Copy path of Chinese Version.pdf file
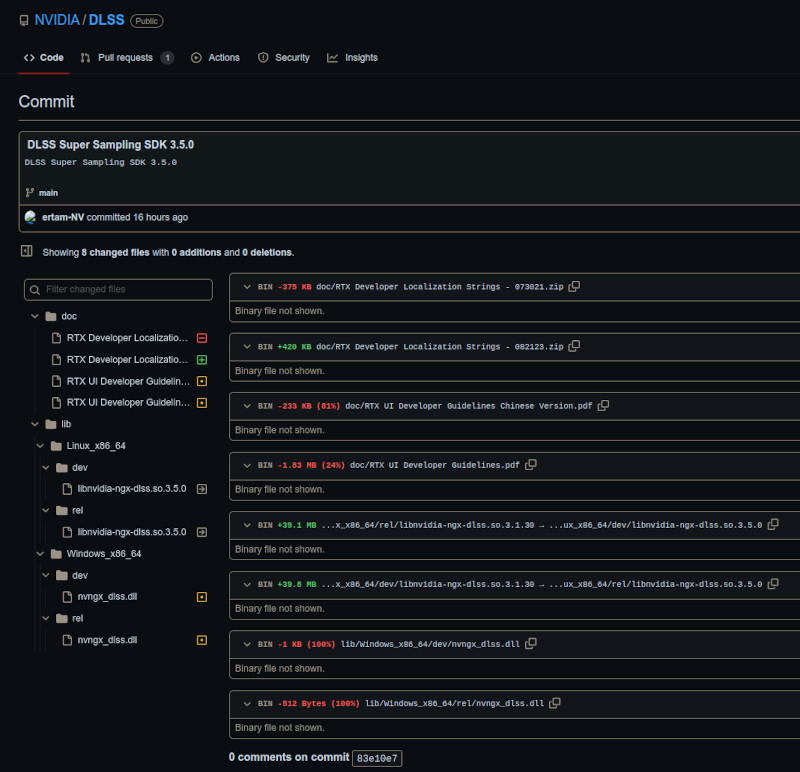The height and width of the screenshot is (772, 800). pos(603,406)
